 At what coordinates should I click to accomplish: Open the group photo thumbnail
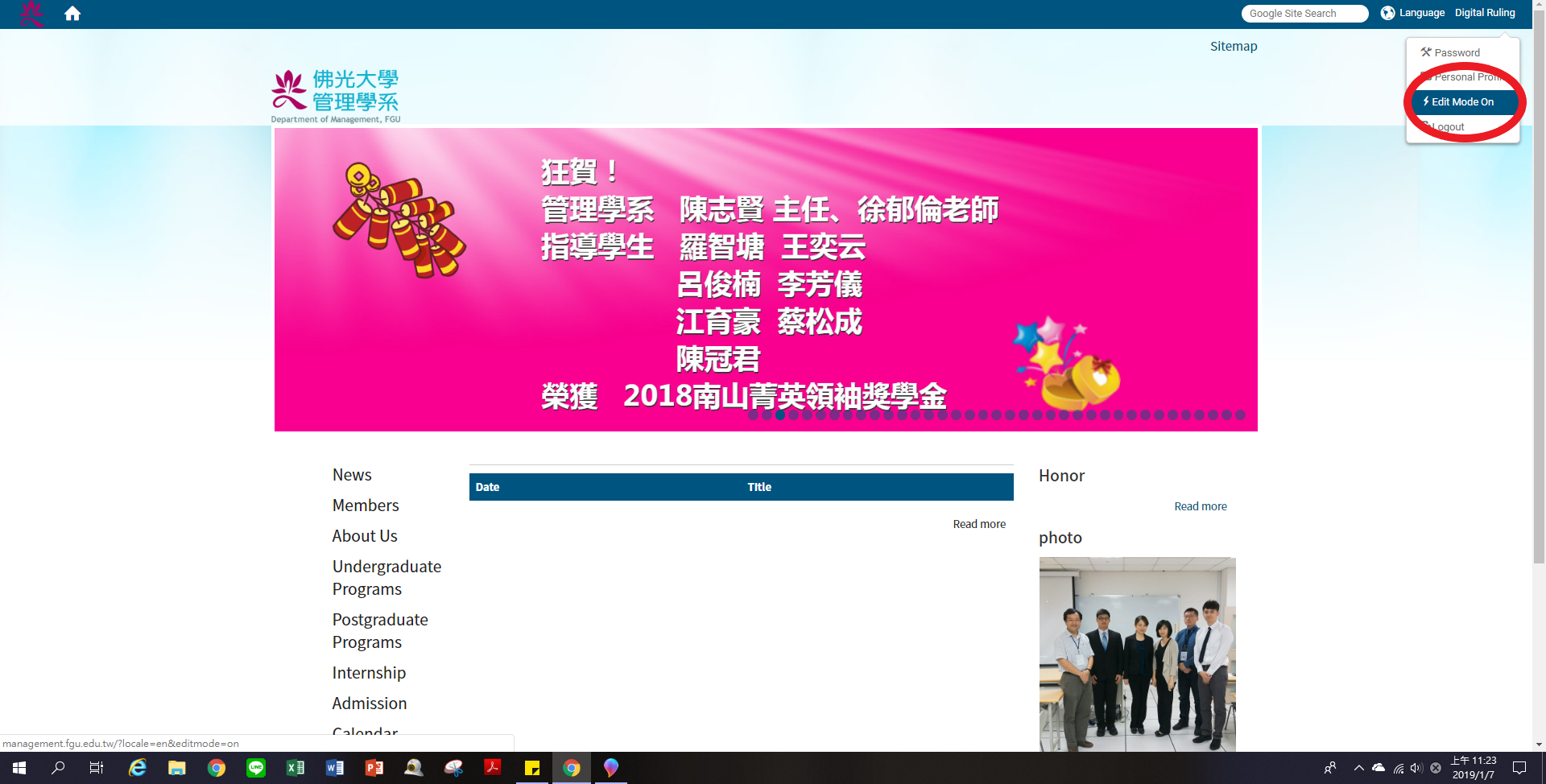pos(1137,654)
